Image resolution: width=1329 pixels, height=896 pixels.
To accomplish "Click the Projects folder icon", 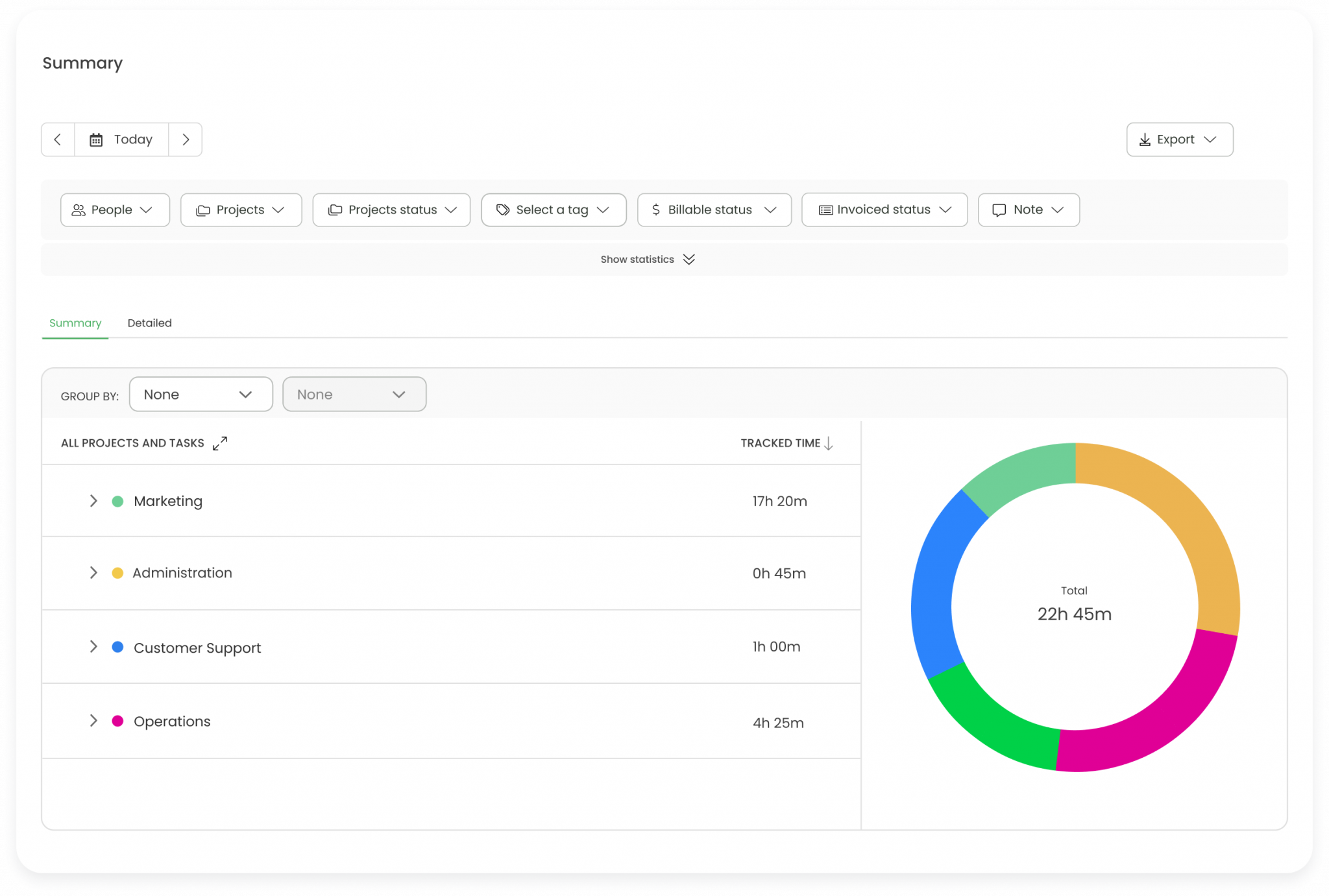I will [x=204, y=210].
